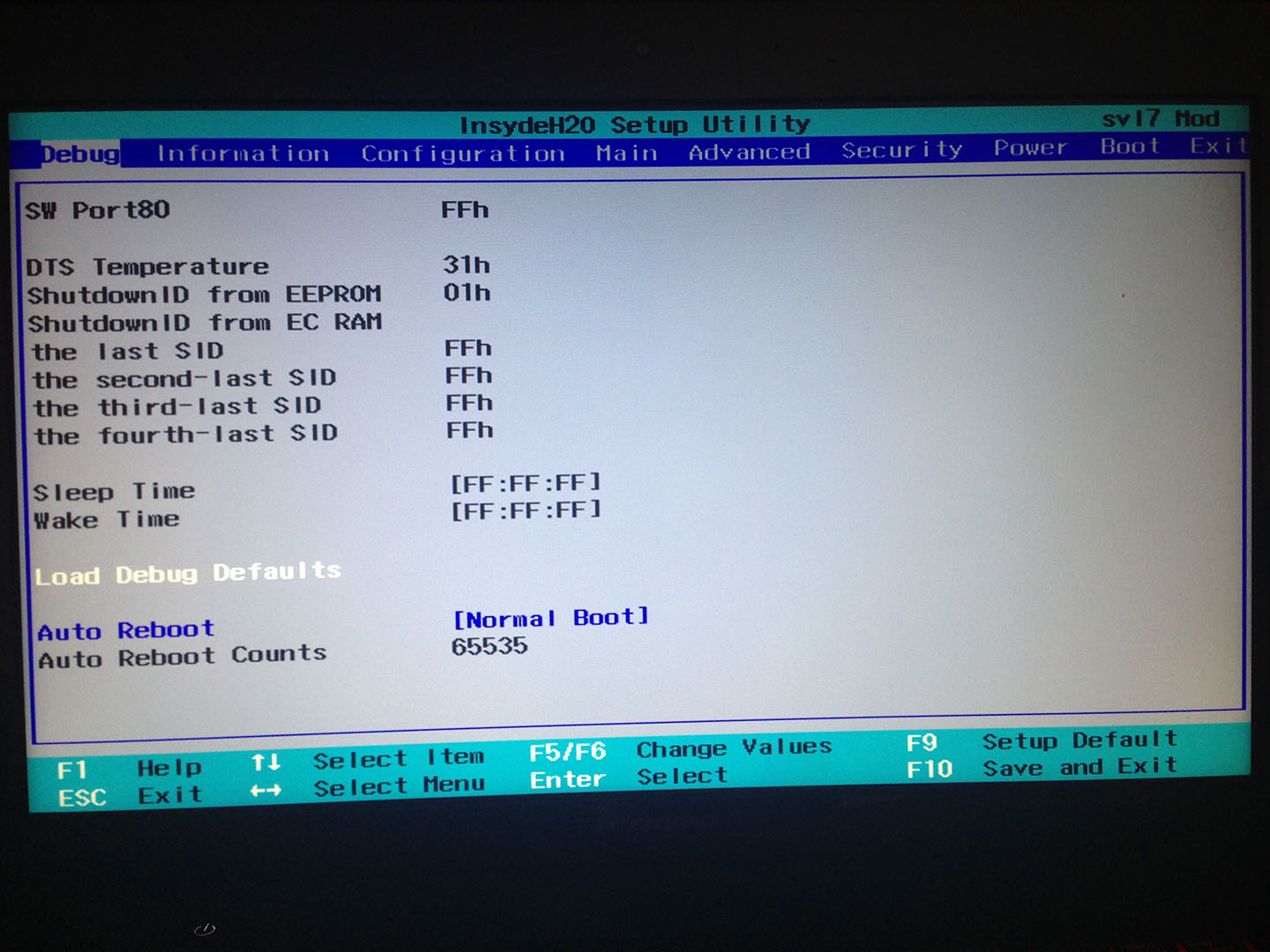Go to the Main tab
Image resolution: width=1270 pixels, height=952 pixels.
[627, 152]
